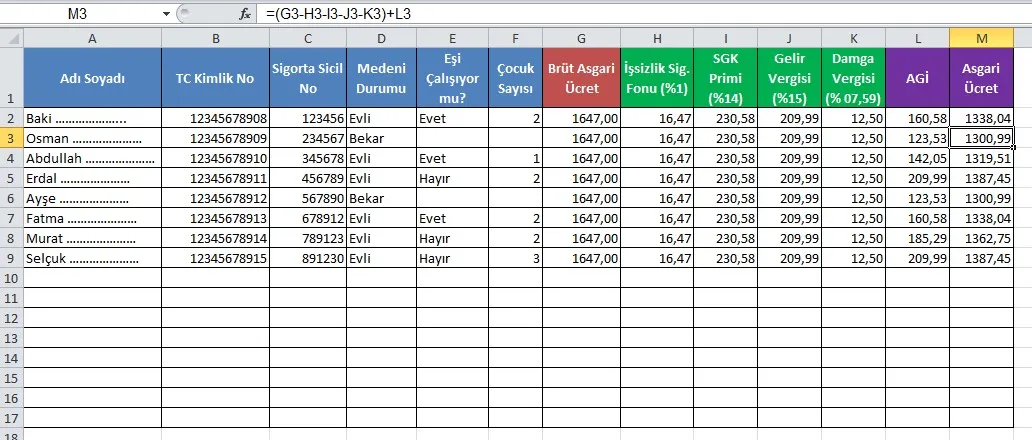Select the green SGK Primi header cell
Image resolution: width=1032 pixels, height=440 pixels.
[725, 78]
